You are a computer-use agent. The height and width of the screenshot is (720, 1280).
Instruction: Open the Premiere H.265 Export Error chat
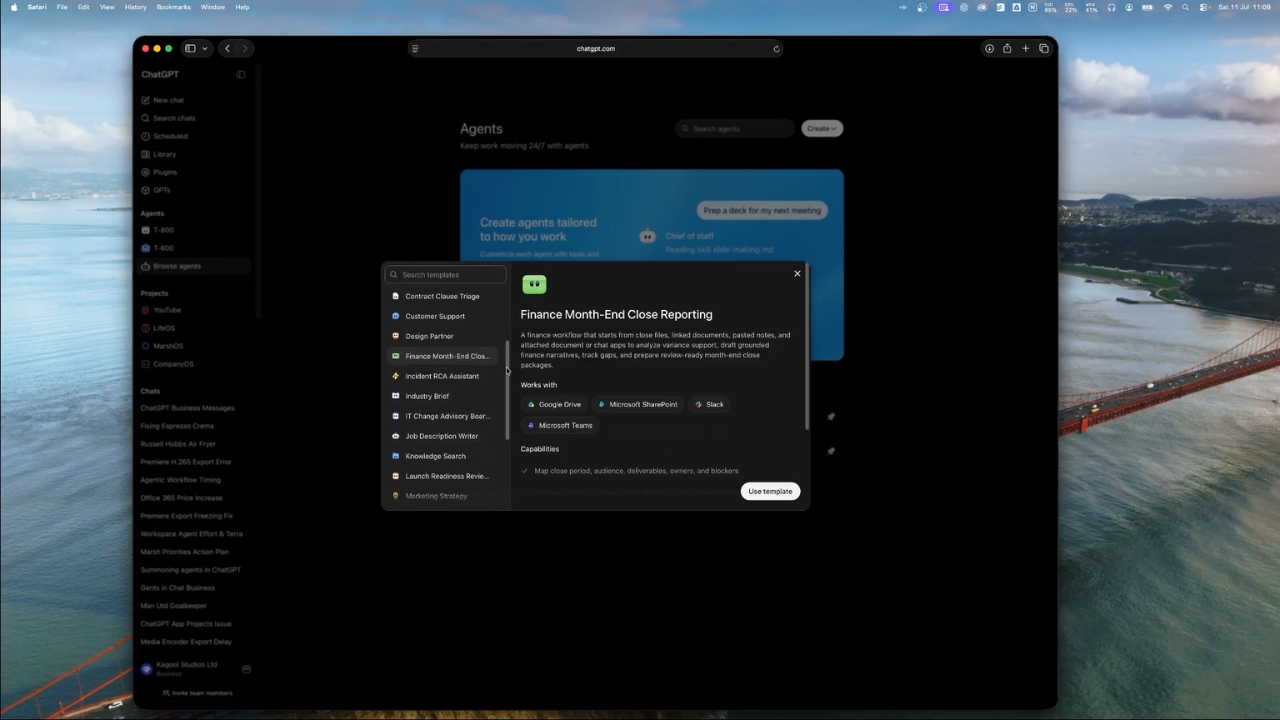point(186,462)
